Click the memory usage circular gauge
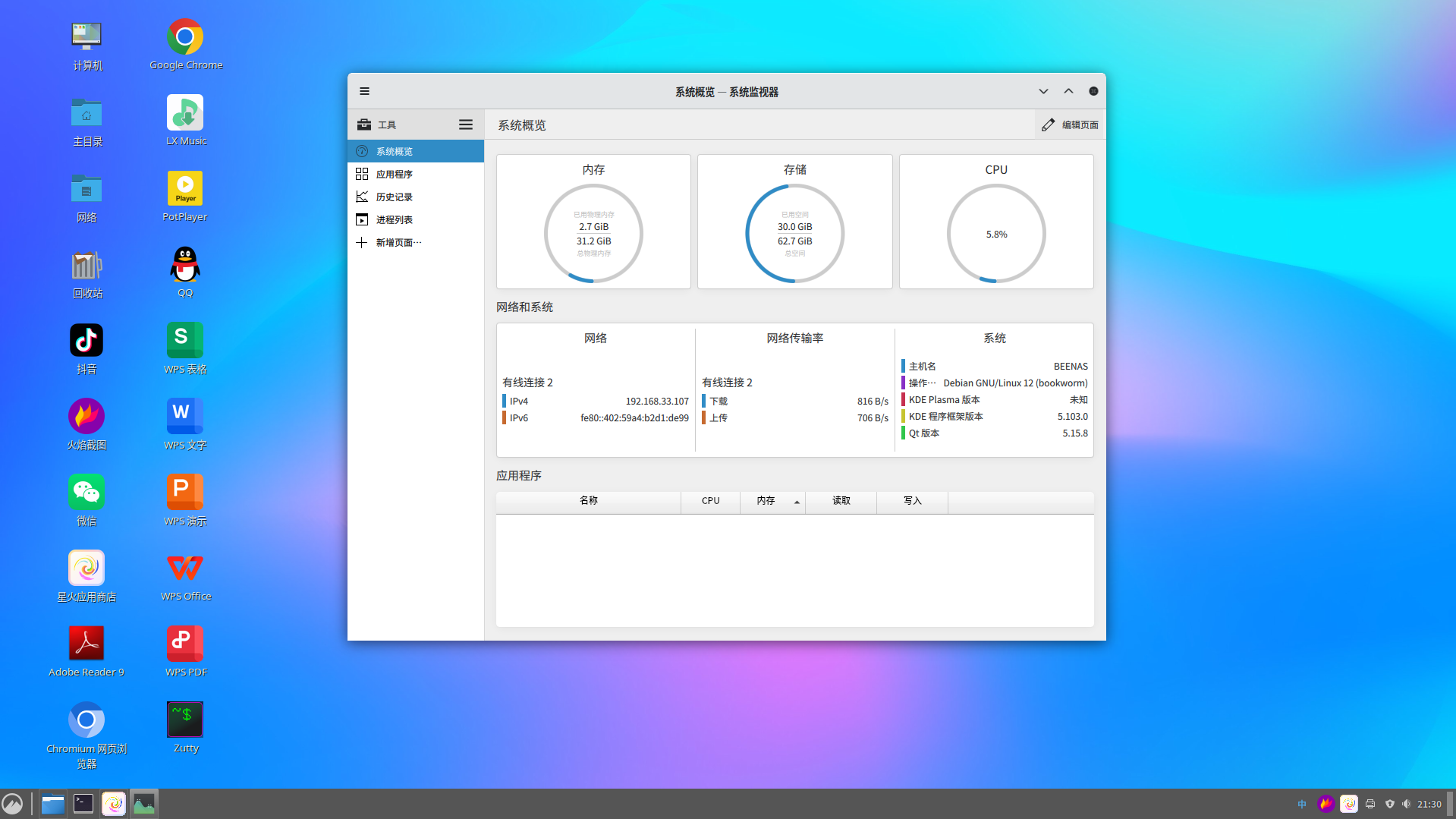The image size is (1456, 819). 593,234
